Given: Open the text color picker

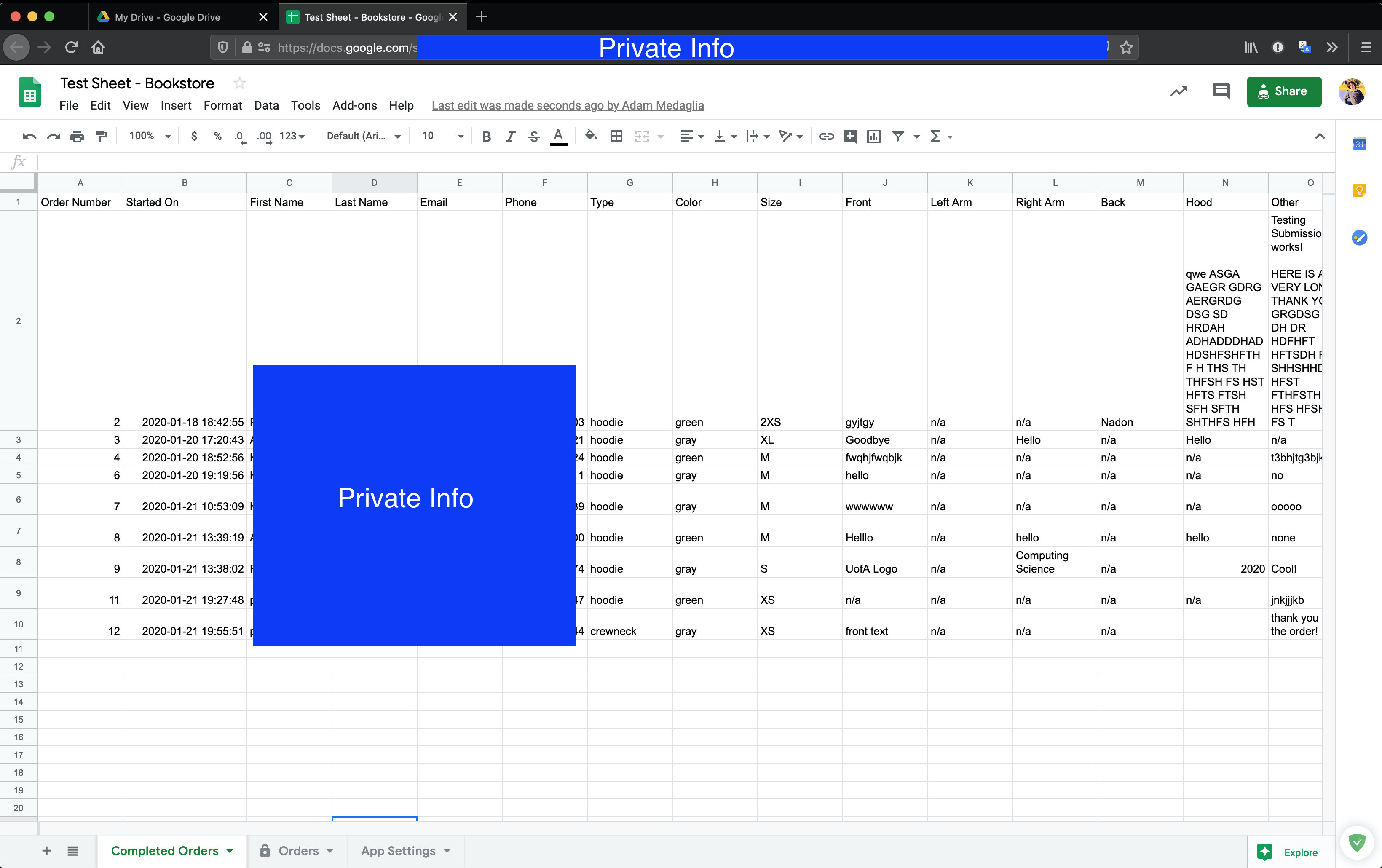Looking at the screenshot, I should [558, 136].
